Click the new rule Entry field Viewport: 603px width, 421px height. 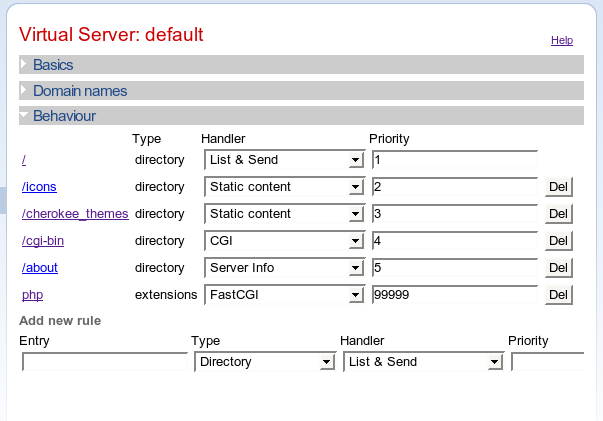(105, 362)
